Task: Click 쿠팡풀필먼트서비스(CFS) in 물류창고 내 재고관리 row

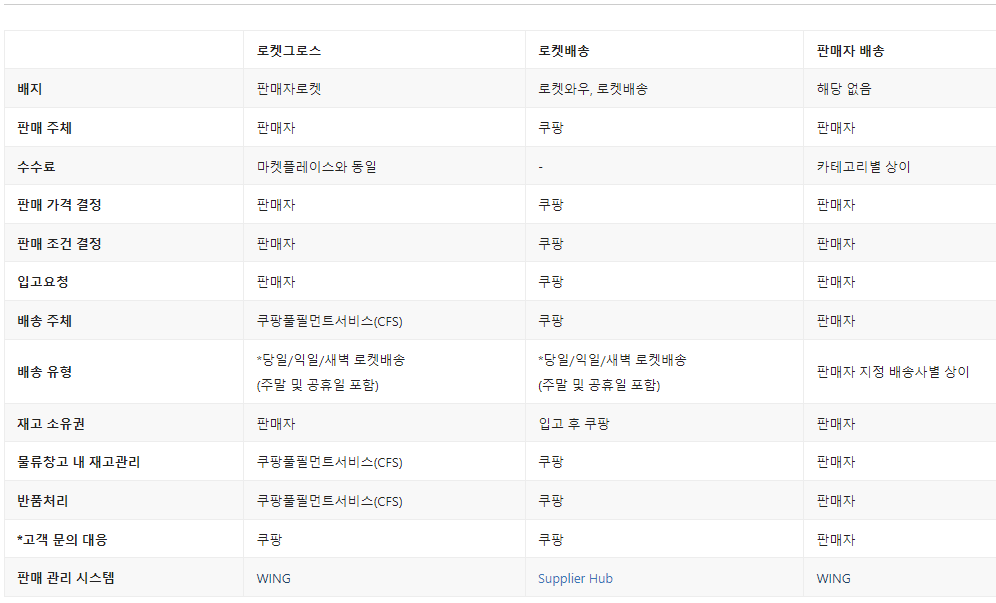Action: (x=330, y=462)
